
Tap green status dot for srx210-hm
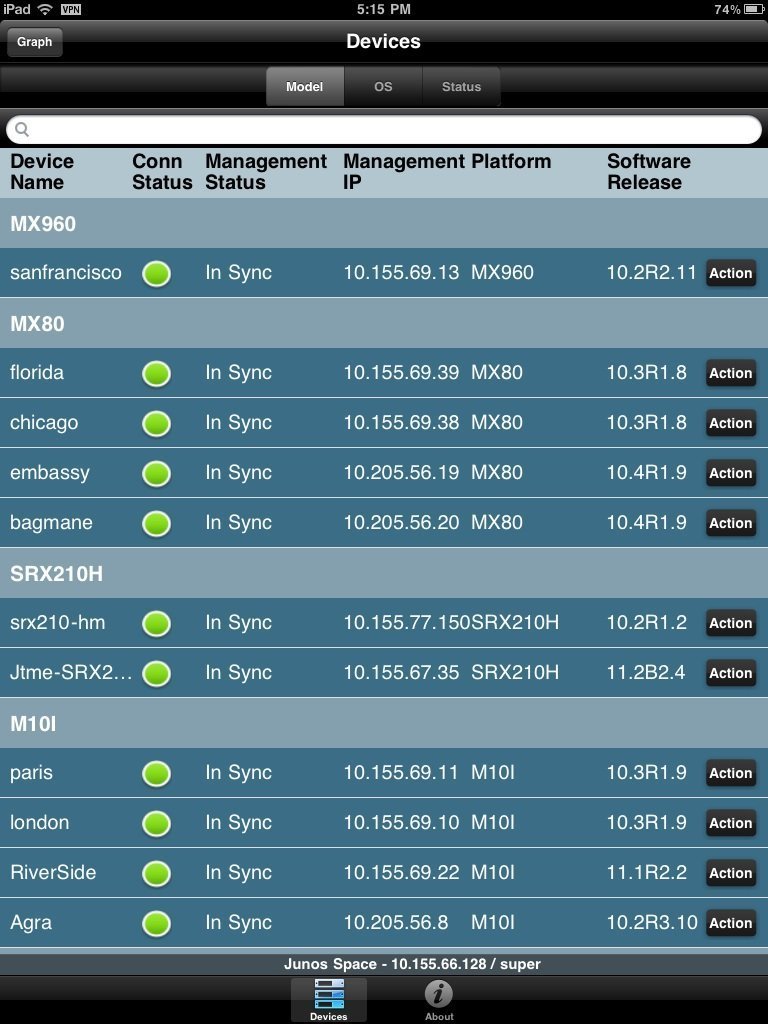pos(156,623)
